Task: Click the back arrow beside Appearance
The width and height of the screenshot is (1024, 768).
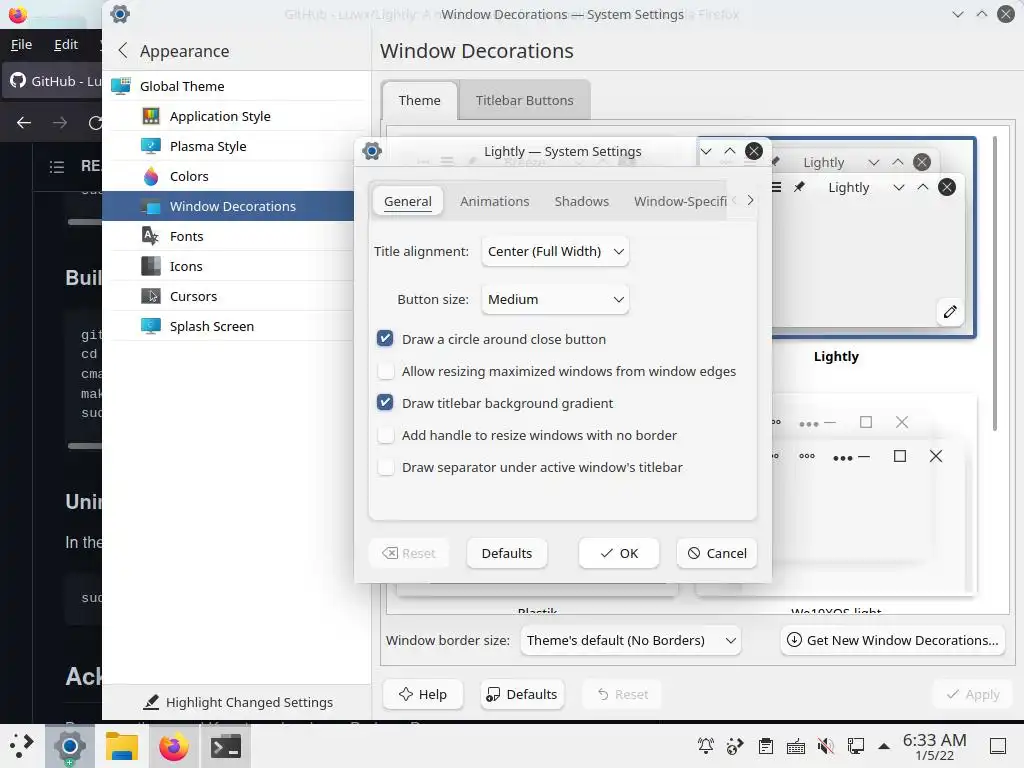Action: (123, 51)
